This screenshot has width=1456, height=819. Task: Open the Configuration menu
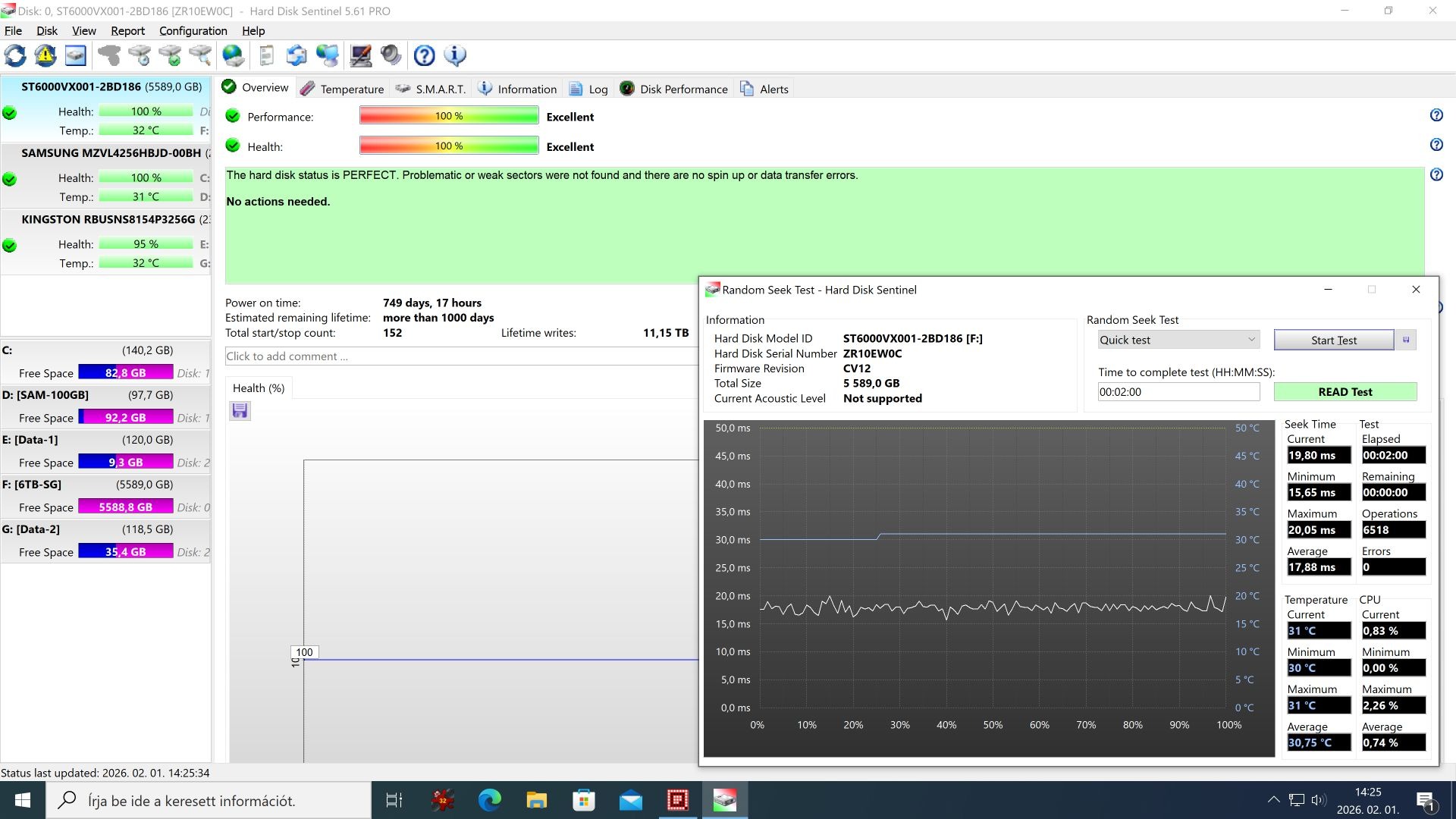(193, 31)
